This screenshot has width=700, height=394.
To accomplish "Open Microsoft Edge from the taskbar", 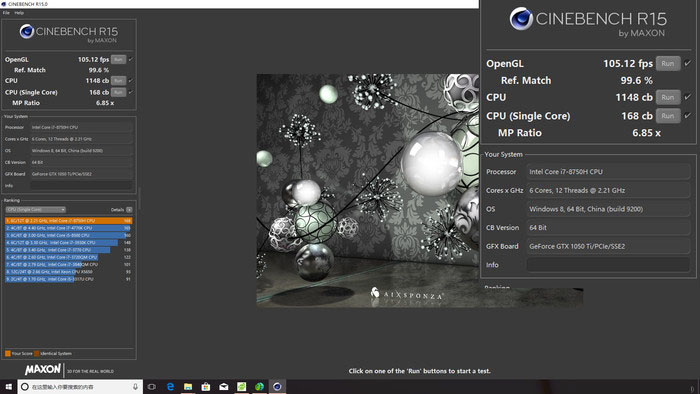I will pos(170,387).
